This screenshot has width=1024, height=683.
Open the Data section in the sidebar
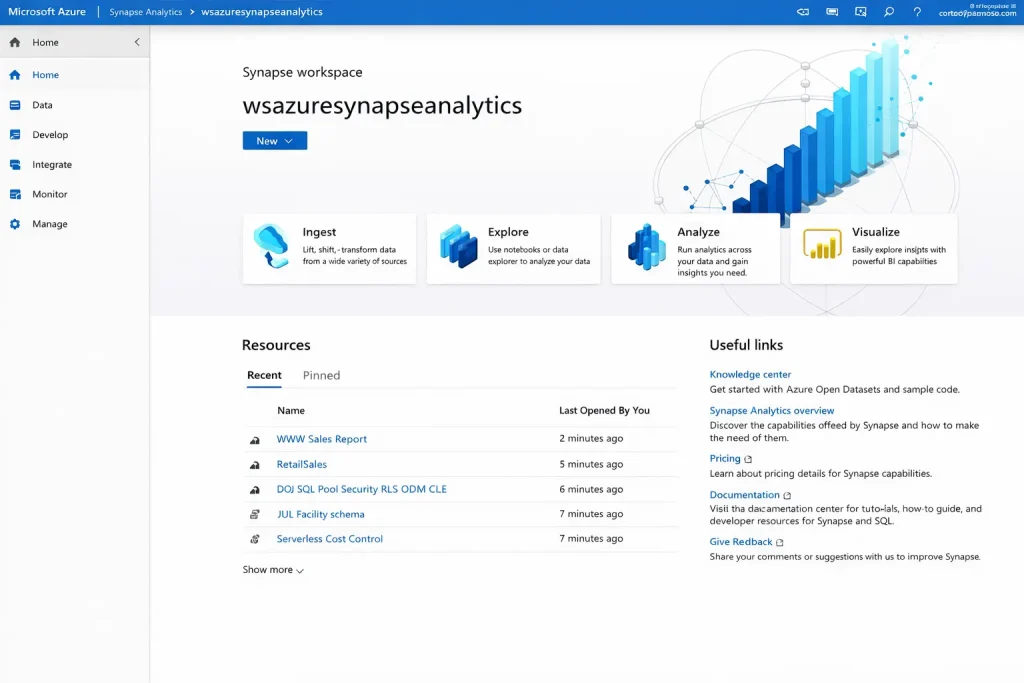45,105
